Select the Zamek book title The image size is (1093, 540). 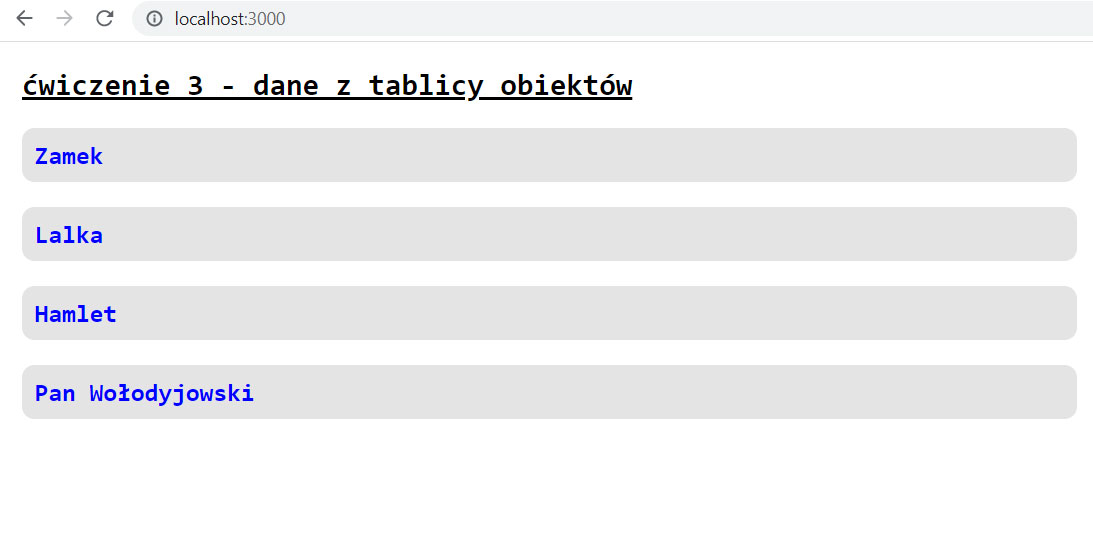(69, 156)
